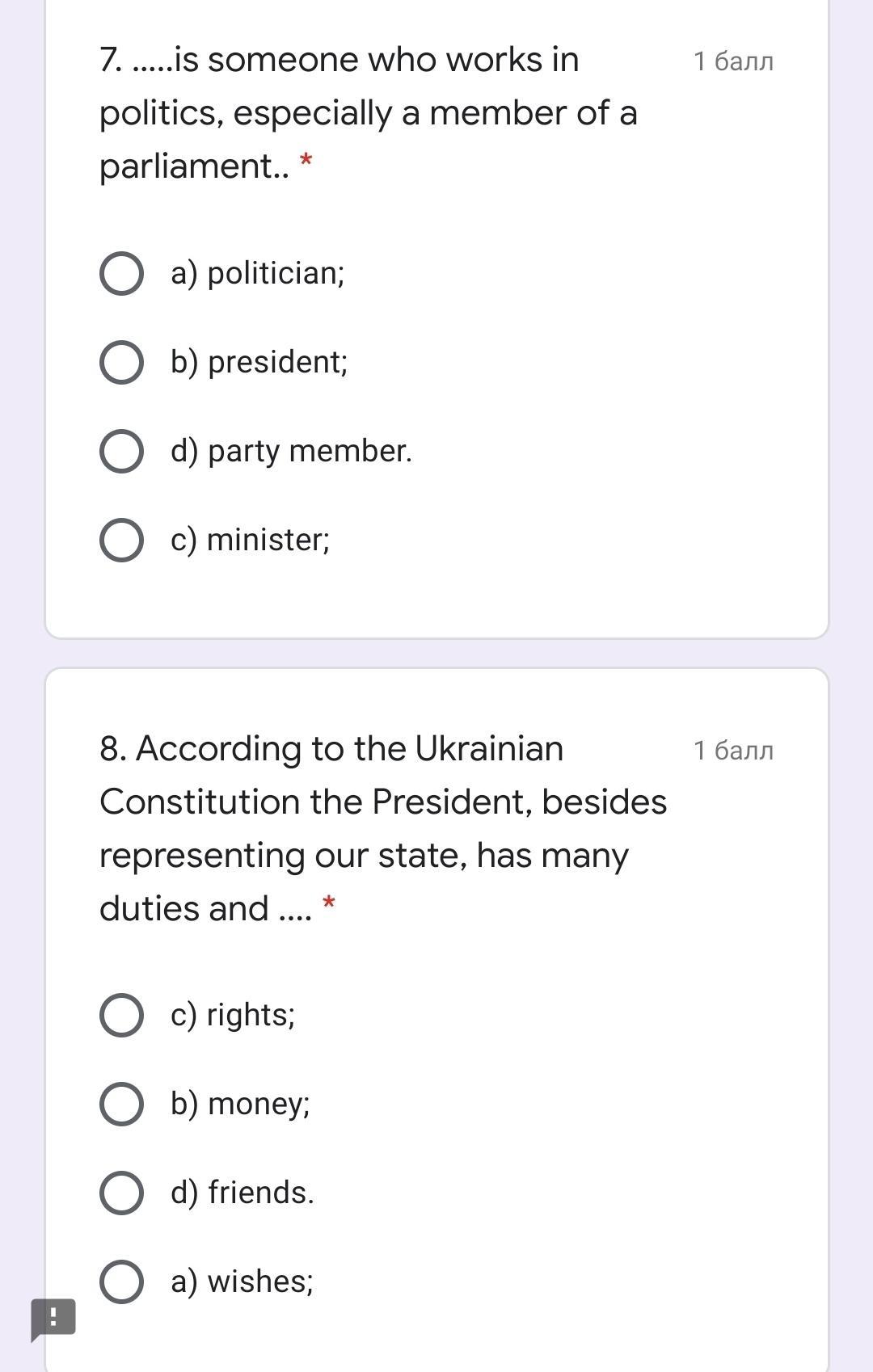
Task: Pick the radio button for 'c) minister;'
Action: pyautogui.click(x=122, y=540)
